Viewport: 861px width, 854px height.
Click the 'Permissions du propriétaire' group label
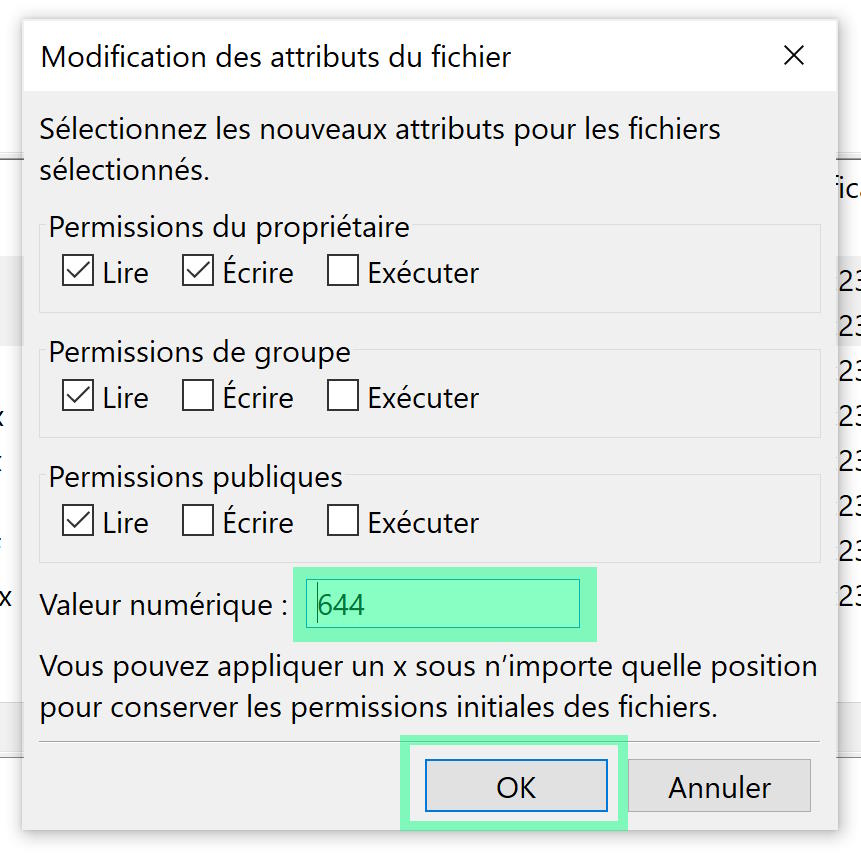[229, 227]
